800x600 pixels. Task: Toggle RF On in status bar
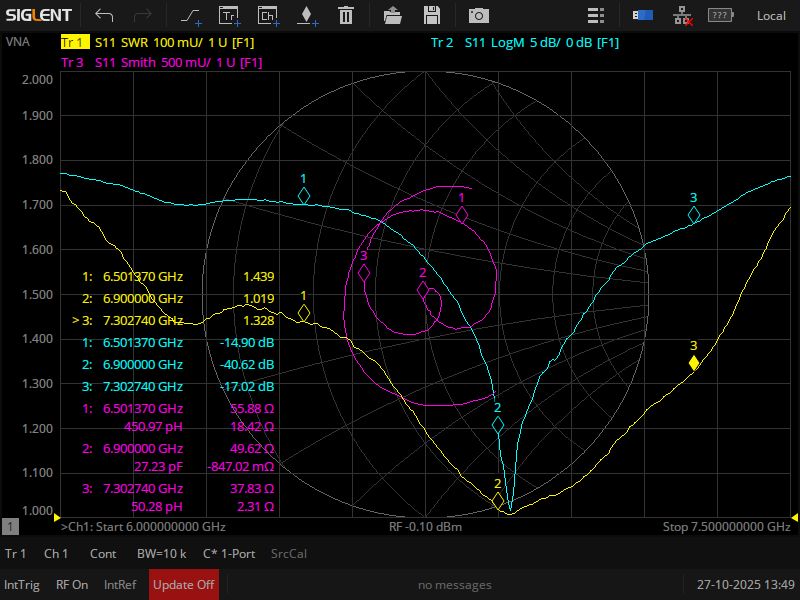[x=72, y=585]
